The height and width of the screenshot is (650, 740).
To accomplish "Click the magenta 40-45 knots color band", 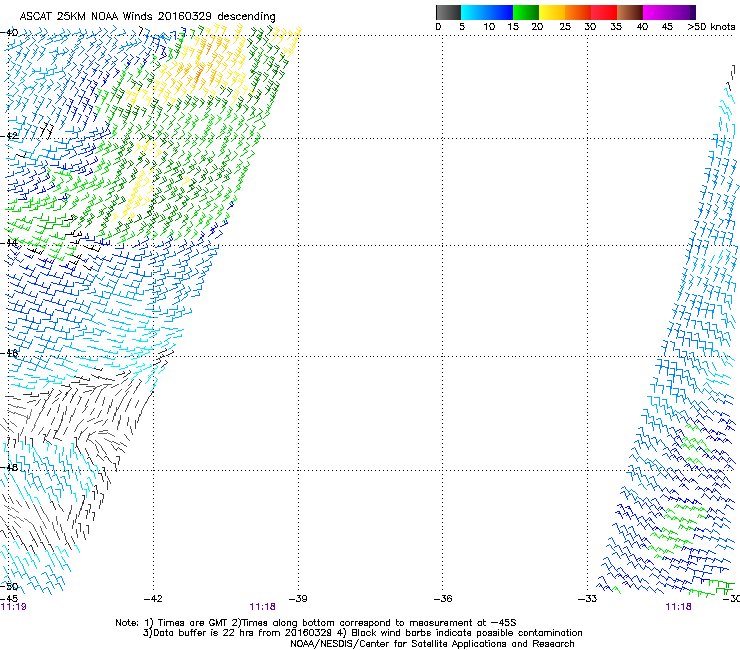I will pyautogui.click(x=656, y=12).
